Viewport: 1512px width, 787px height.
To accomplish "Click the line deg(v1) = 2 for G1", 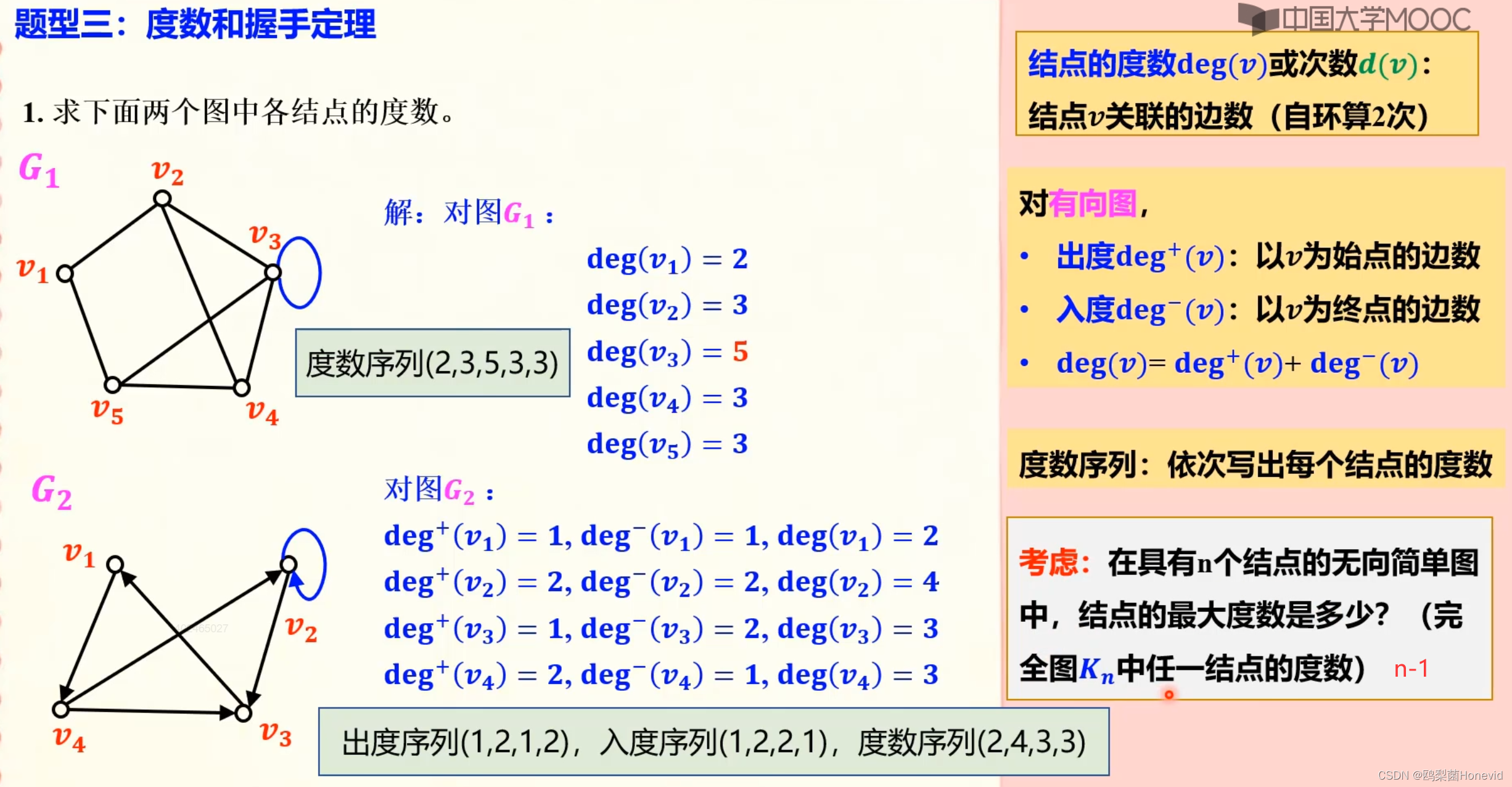I will click(x=667, y=259).
